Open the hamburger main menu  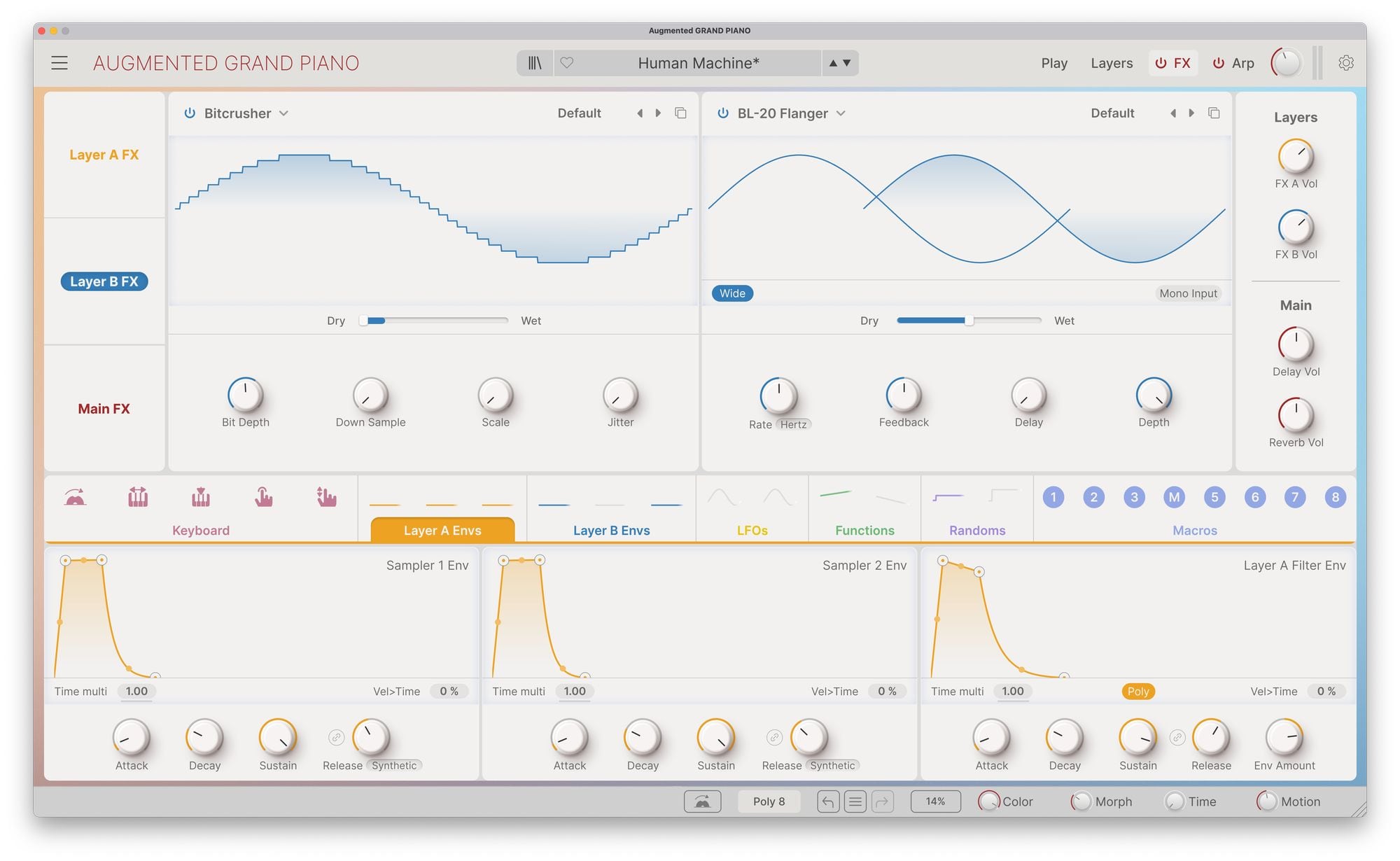pos(59,63)
